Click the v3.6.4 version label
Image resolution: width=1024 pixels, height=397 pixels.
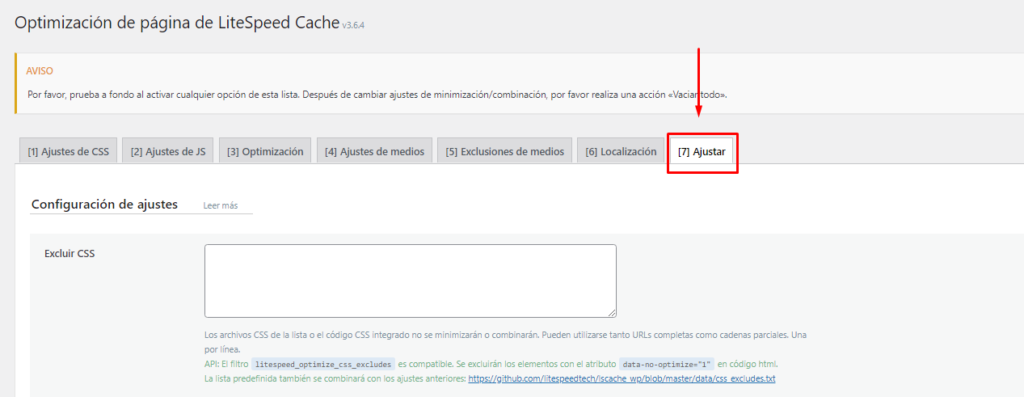(x=353, y=26)
